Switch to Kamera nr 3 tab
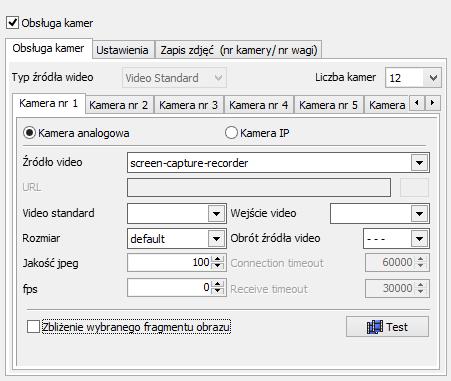The image size is (451, 381). point(189,105)
